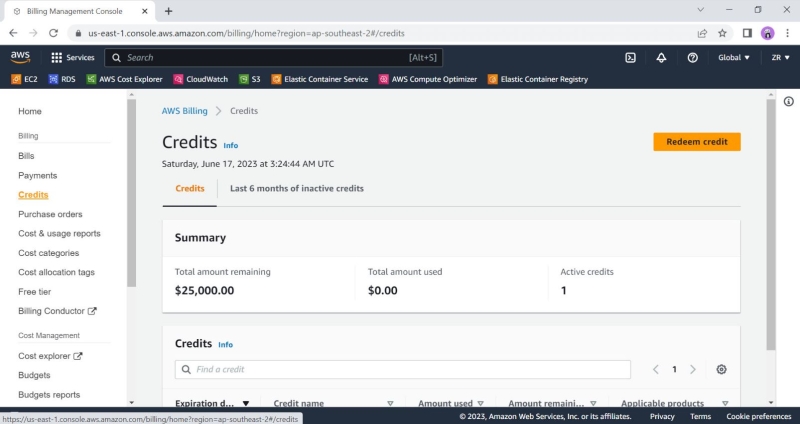Open the info panel icon at right
800x424 pixels.
tap(788, 102)
